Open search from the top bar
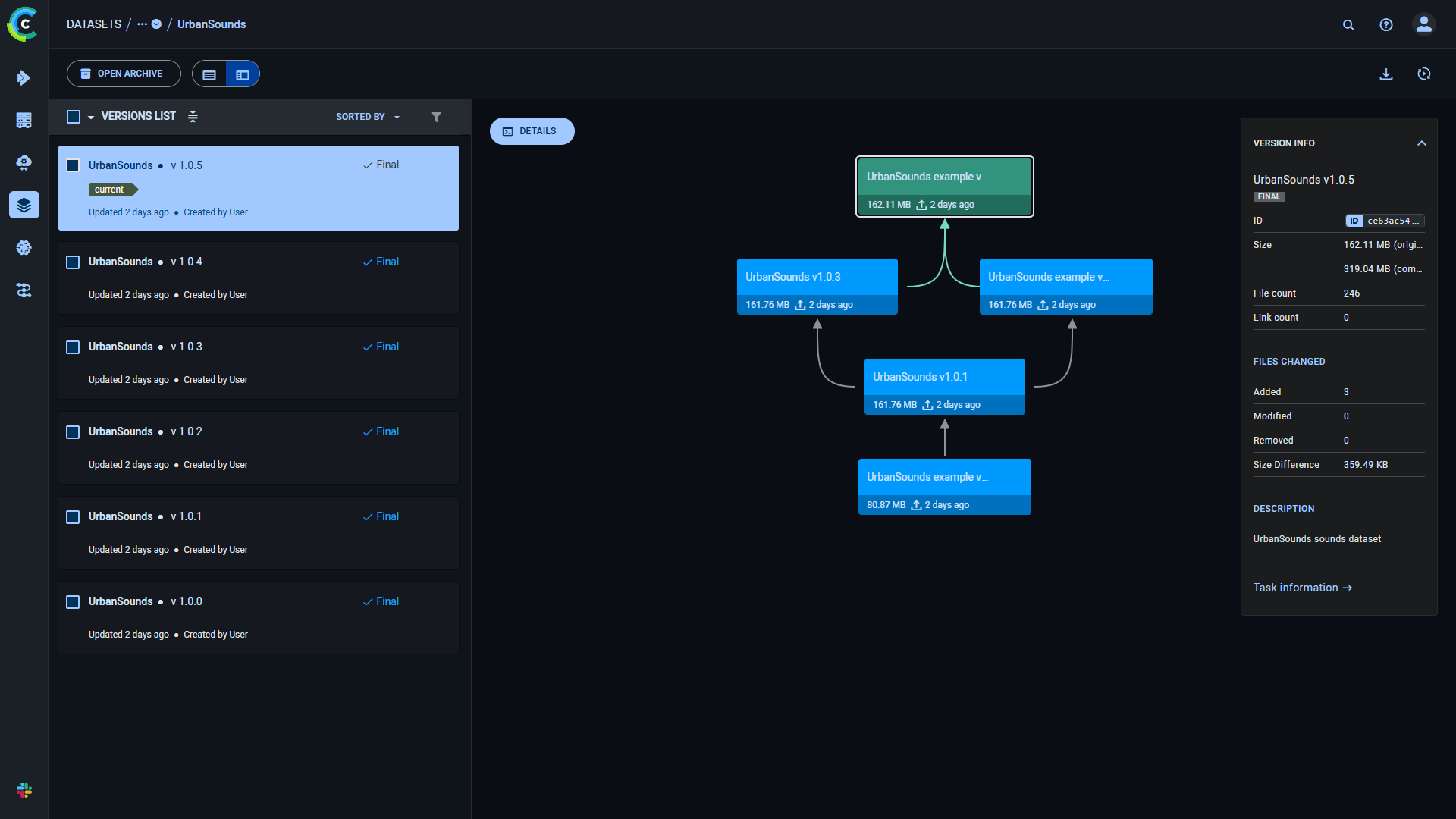The width and height of the screenshot is (1456, 819). click(1348, 24)
